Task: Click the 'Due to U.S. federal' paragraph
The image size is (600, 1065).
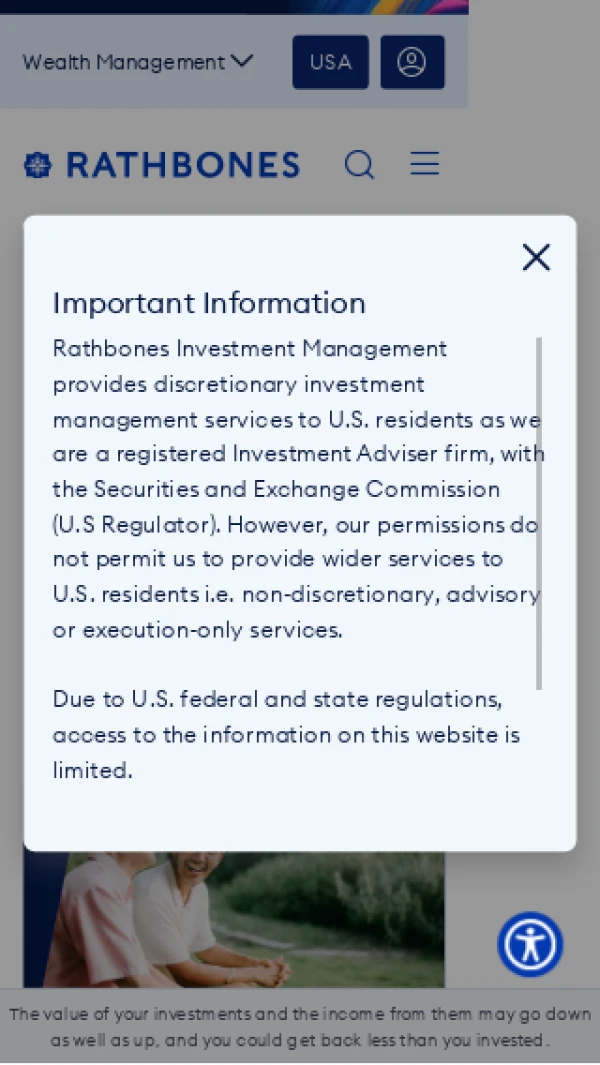Action: [x=286, y=734]
